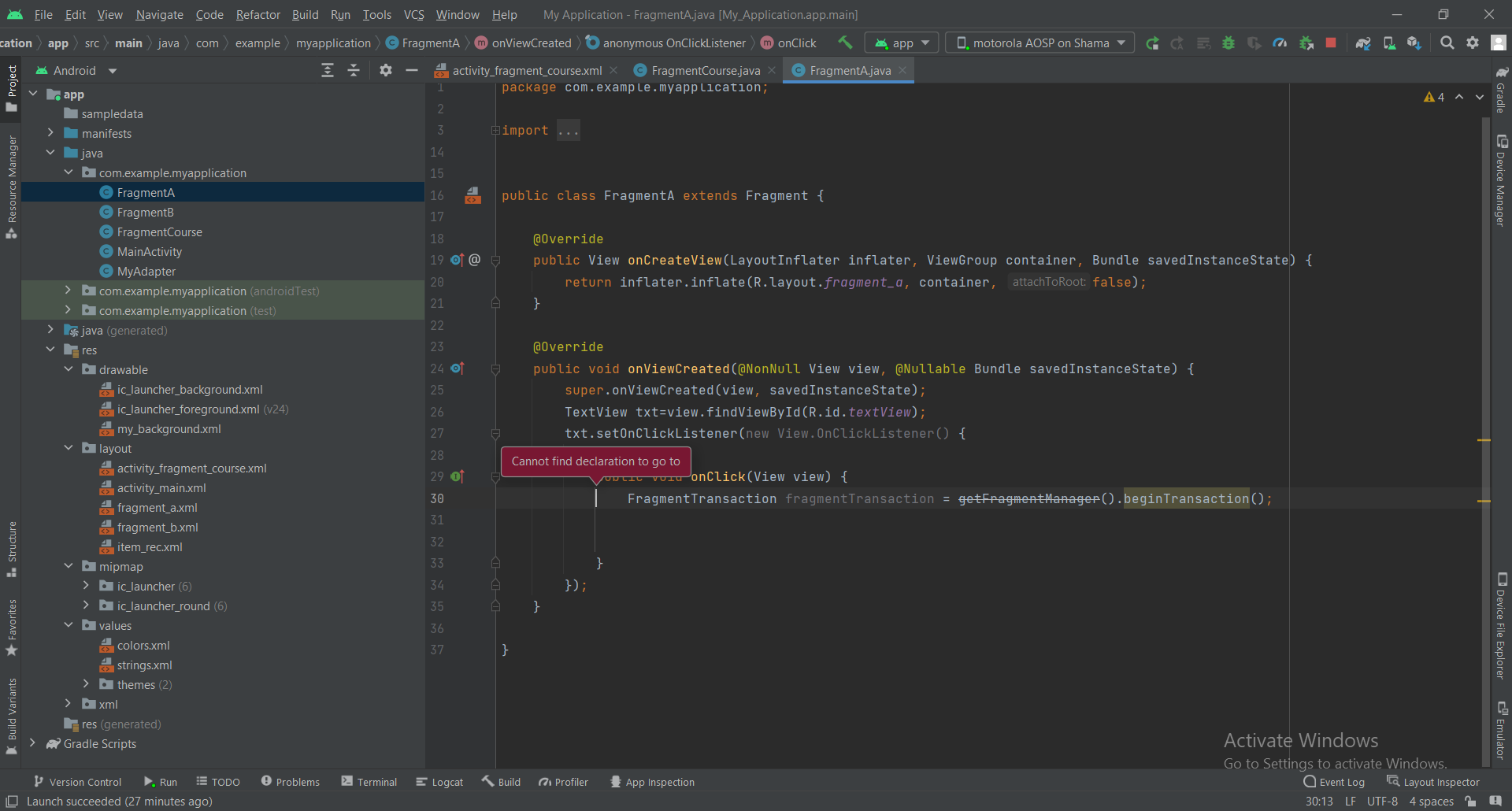Toggle the Resource Manager sidebar button
This screenshot has height=811, width=1512.
(11, 187)
